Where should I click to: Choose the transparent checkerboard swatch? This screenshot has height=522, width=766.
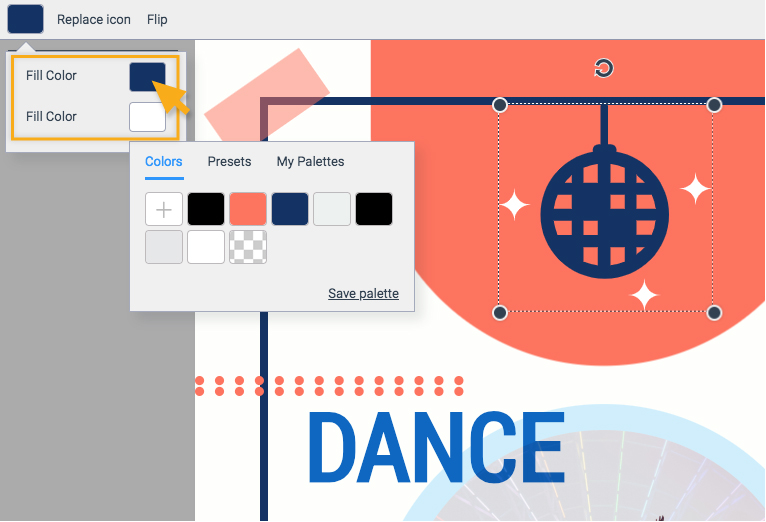click(x=248, y=247)
